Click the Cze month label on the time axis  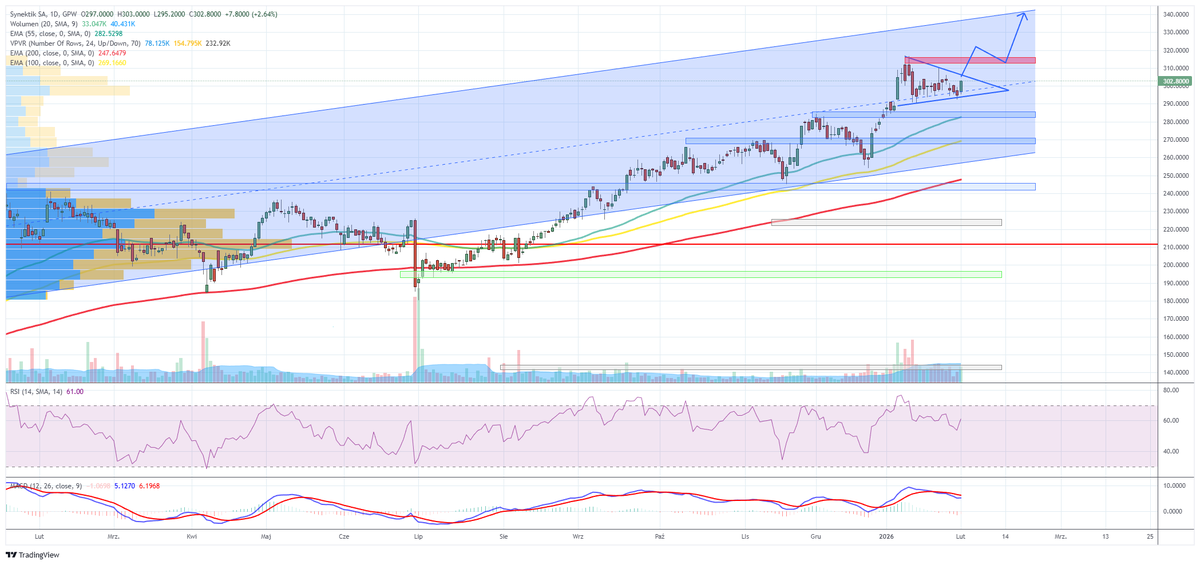click(344, 536)
